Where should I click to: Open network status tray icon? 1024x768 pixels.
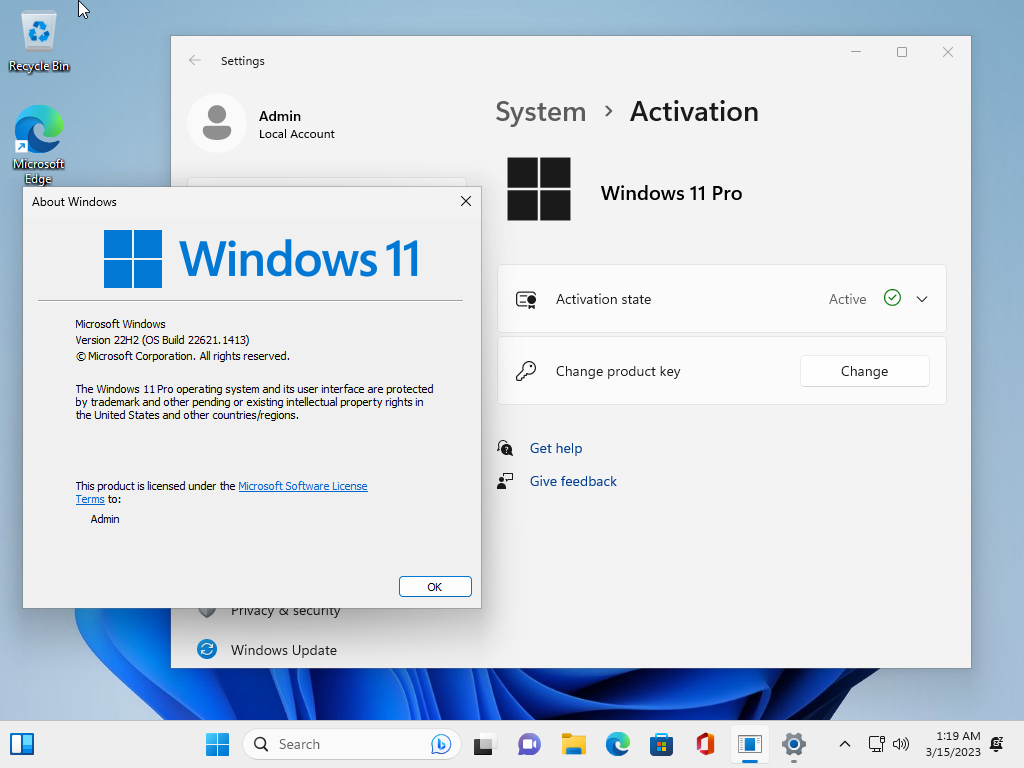tap(876, 744)
